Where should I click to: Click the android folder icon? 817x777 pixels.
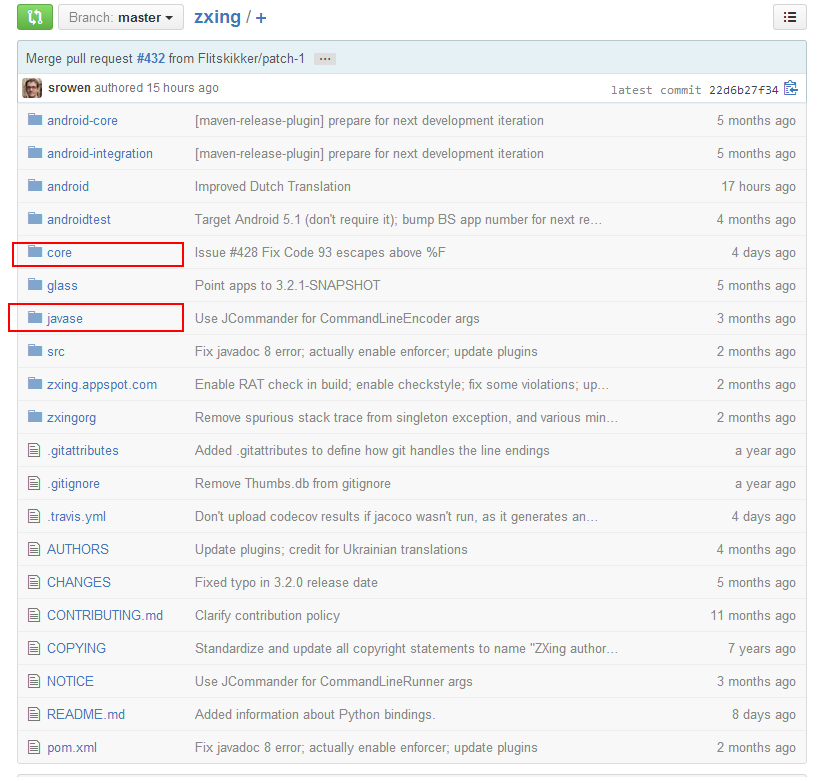coord(35,185)
